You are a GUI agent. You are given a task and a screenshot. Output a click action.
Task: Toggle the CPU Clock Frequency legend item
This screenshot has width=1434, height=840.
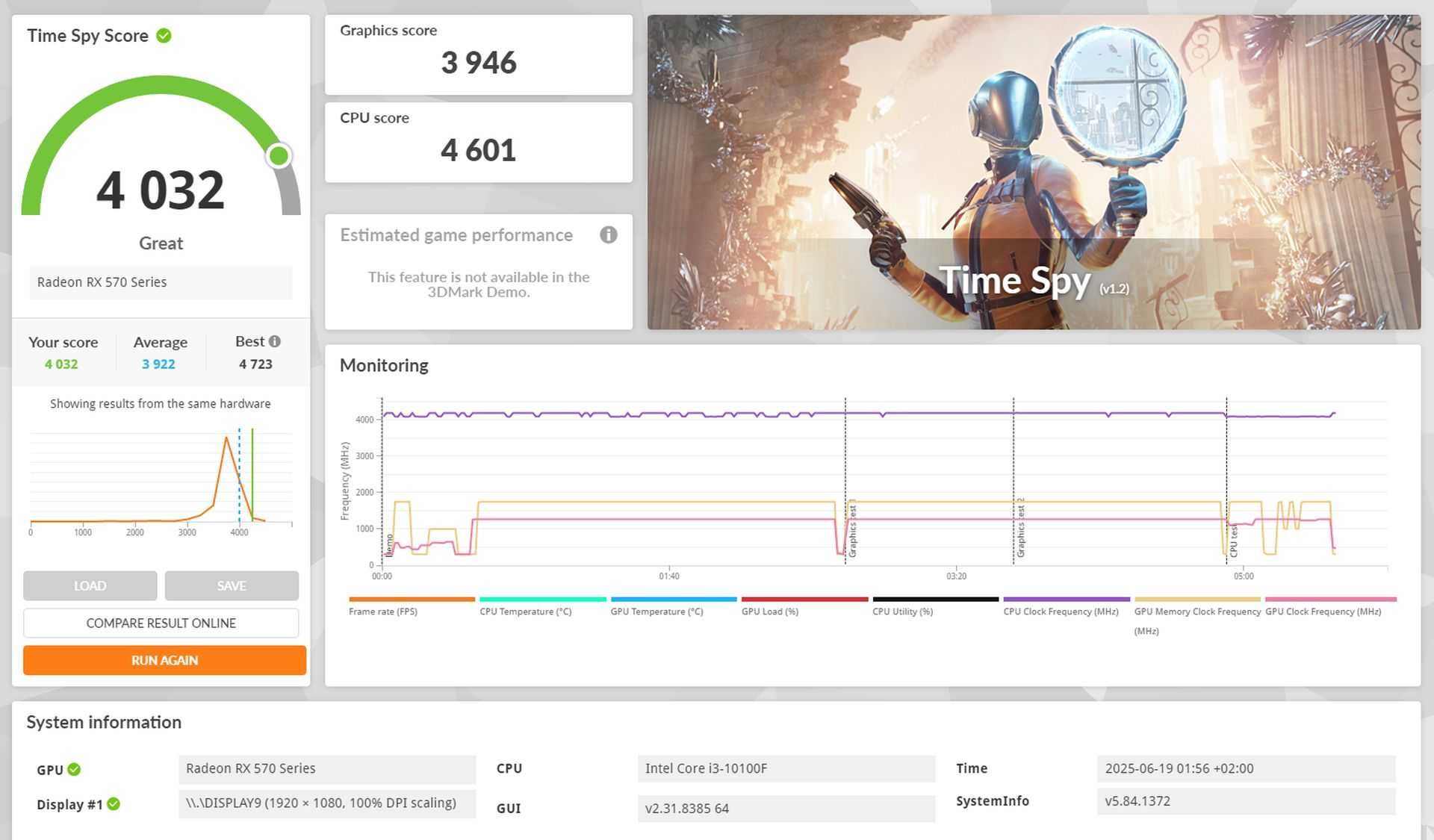(1067, 606)
